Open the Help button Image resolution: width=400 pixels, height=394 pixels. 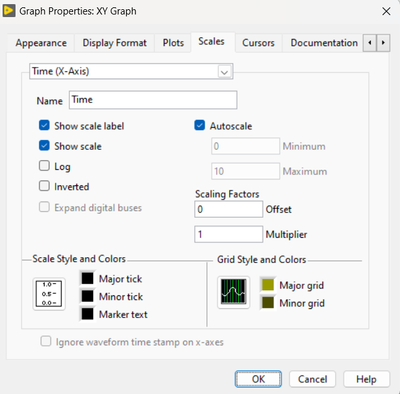366,379
